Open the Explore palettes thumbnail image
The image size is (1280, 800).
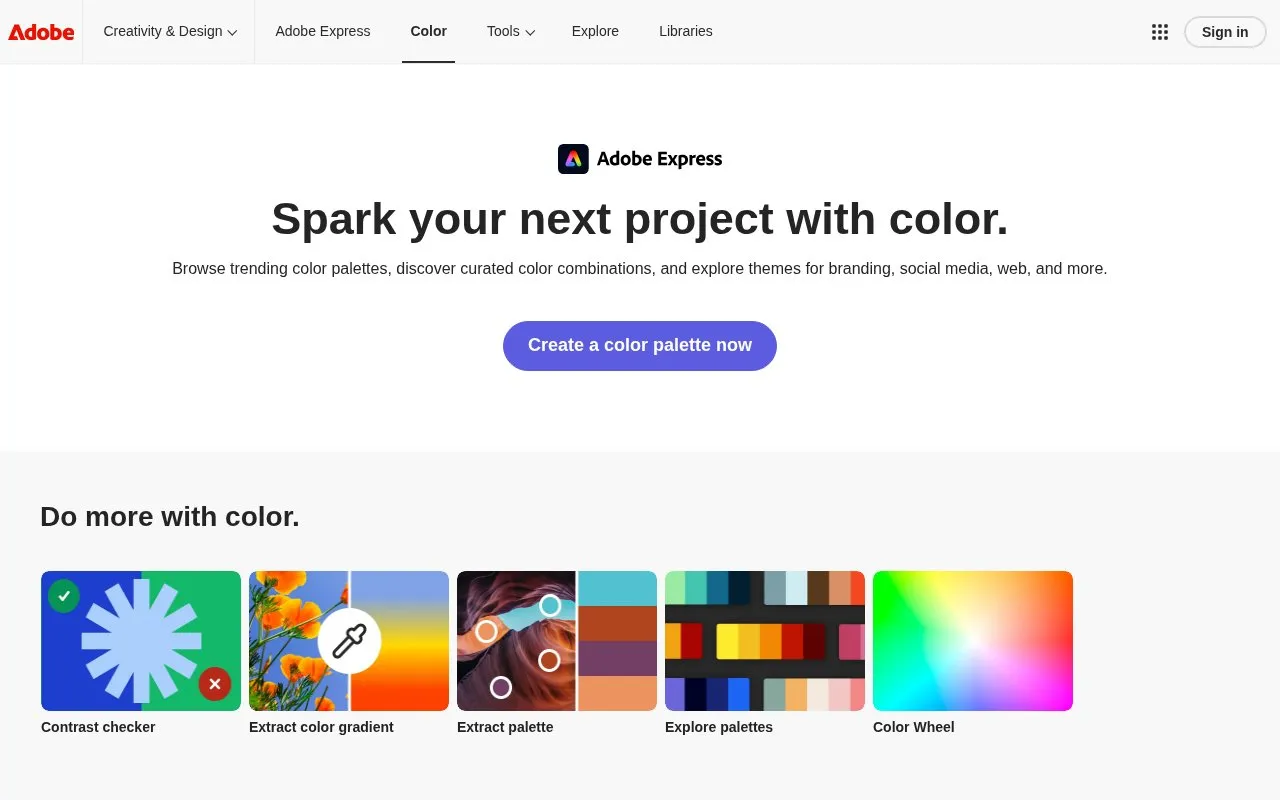click(765, 641)
